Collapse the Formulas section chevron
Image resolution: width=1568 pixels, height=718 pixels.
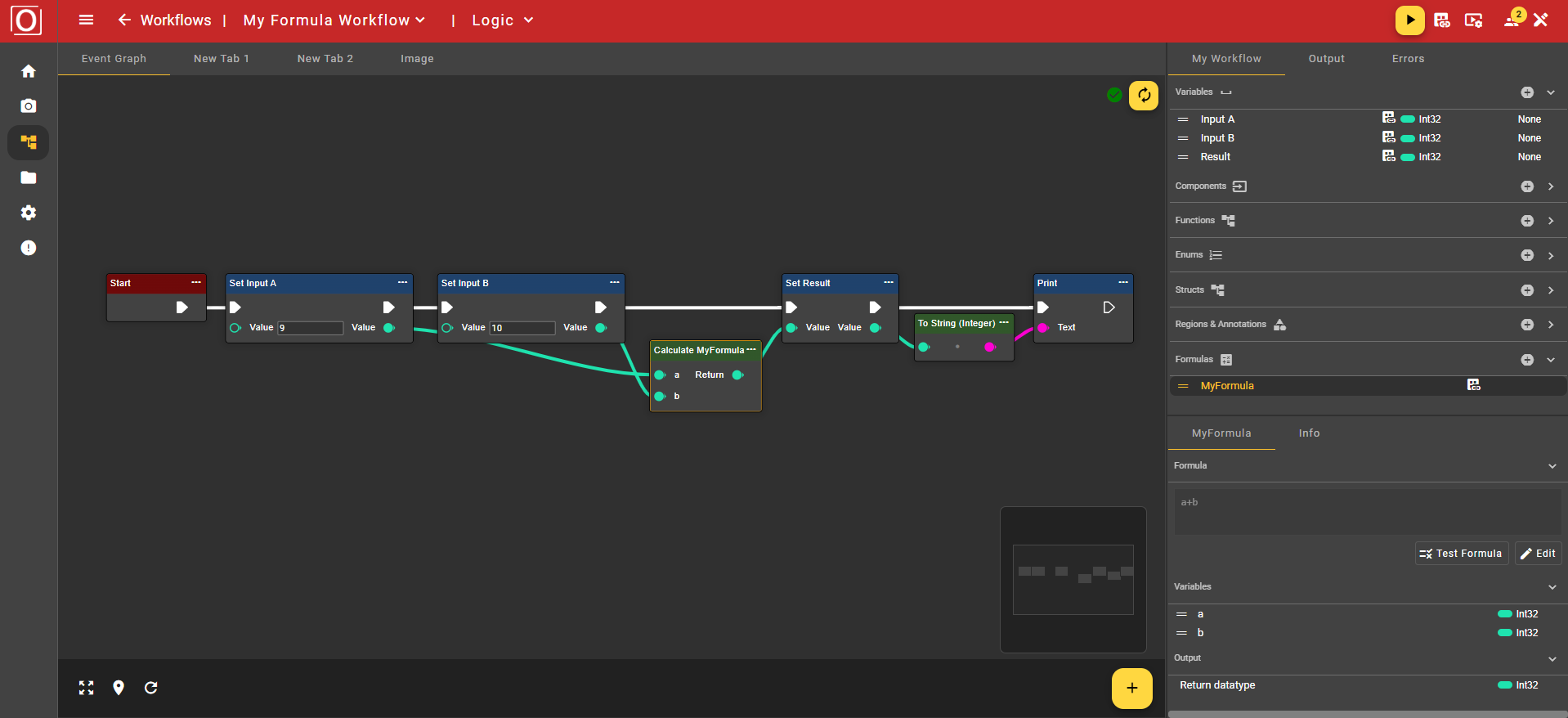click(x=1551, y=360)
